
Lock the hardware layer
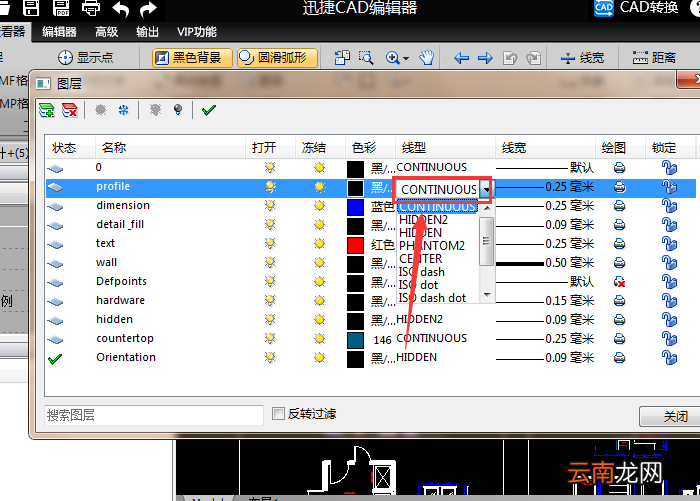pyautogui.click(x=669, y=301)
